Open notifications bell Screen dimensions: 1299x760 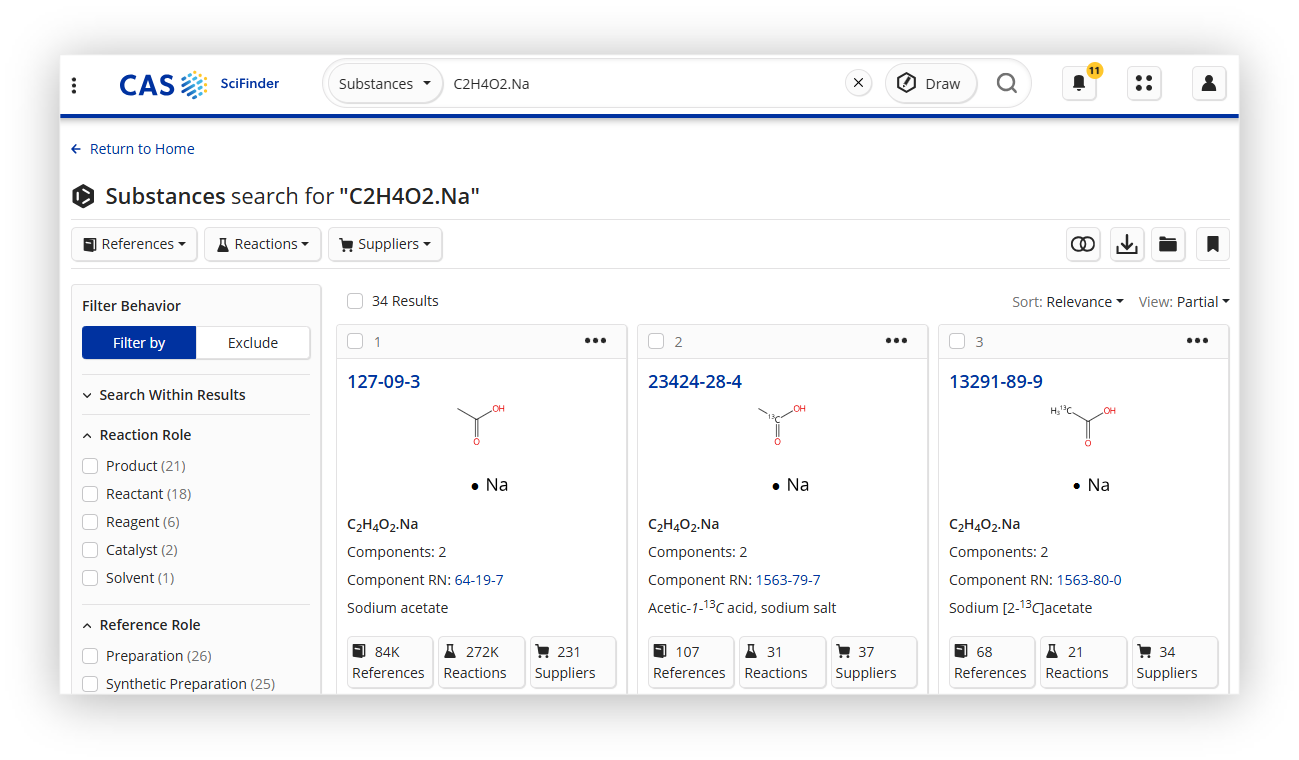(x=1079, y=83)
